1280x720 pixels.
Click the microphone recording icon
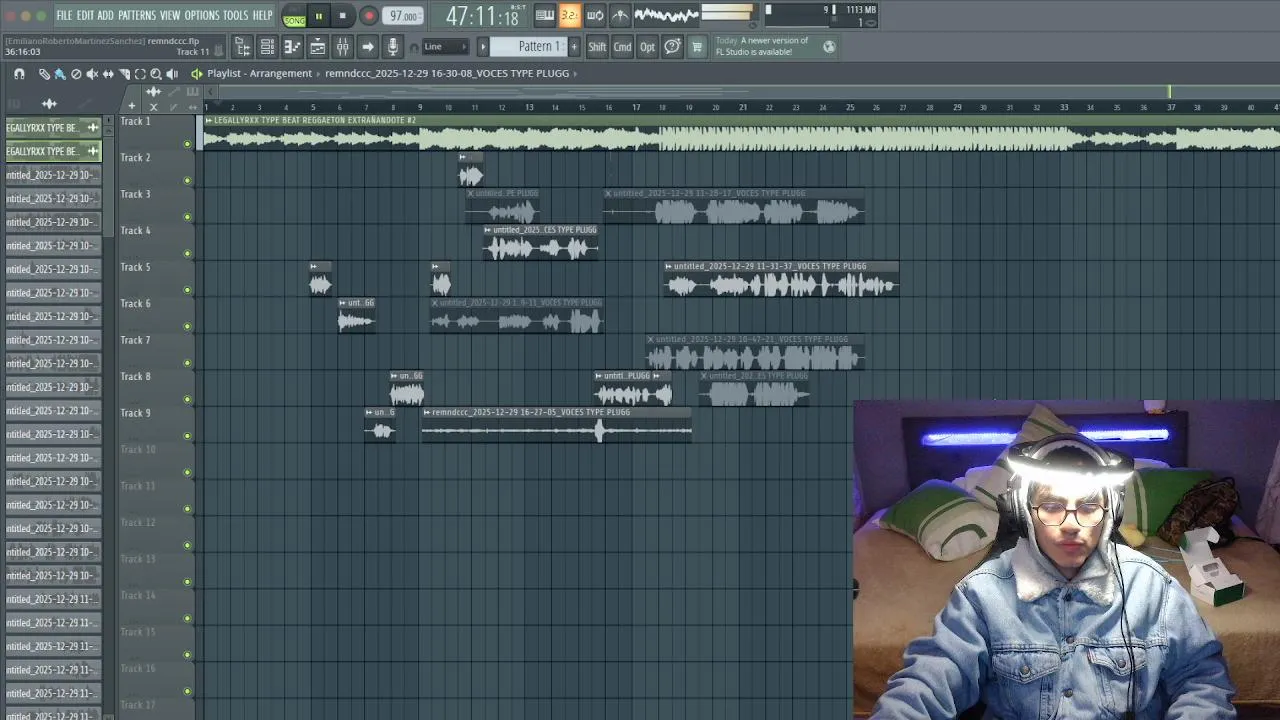(392, 47)
